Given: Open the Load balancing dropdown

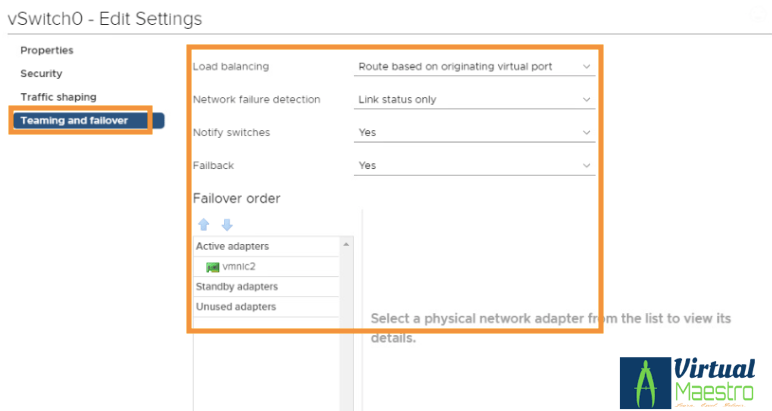Looking at the screenshot, I should click(474, 67).
